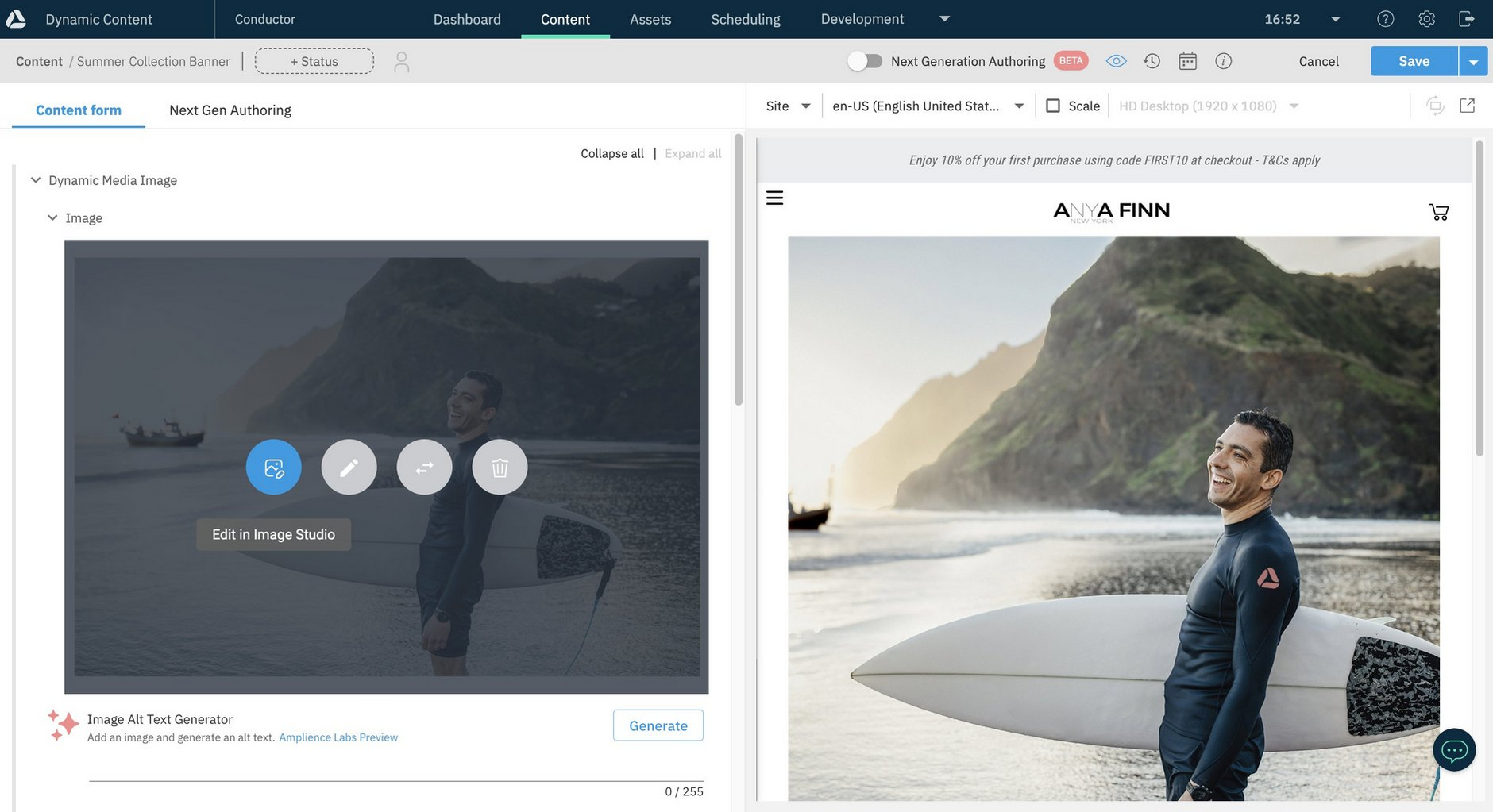Open the Assets tab
This screenshot has height=812, width=1493.
(x=650, y=19)
